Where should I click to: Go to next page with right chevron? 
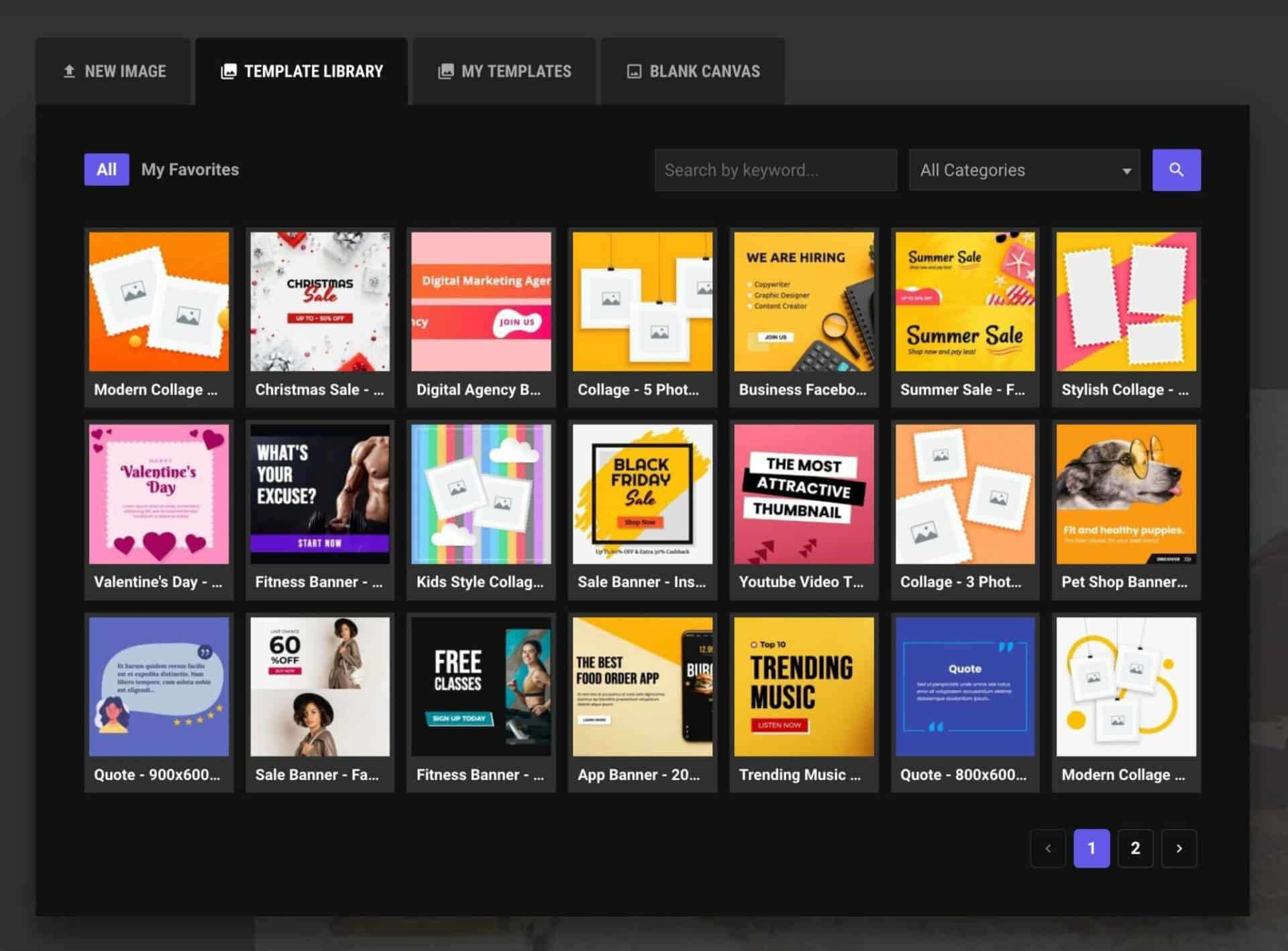coord(1179,848)
